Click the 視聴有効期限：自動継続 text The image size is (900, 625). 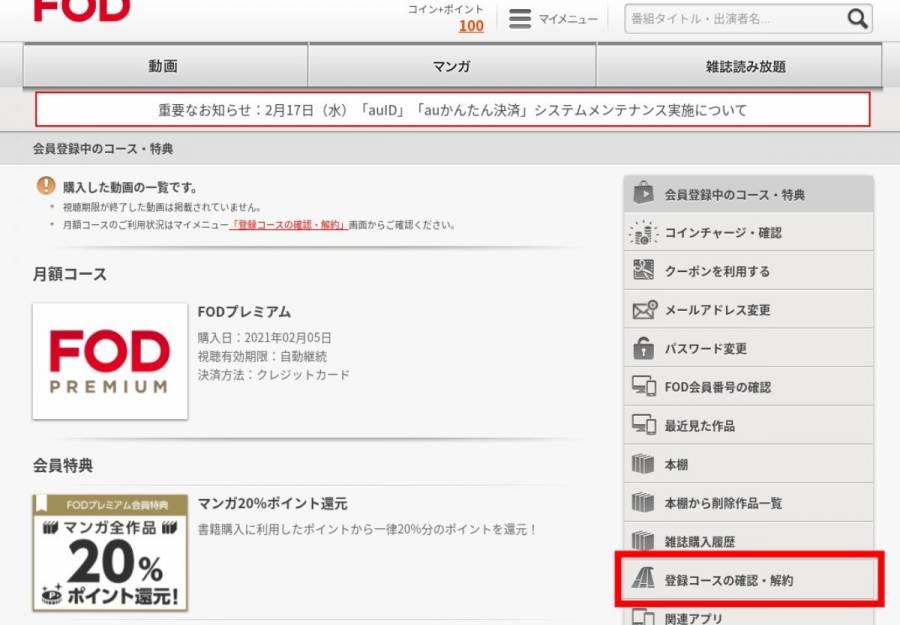click(262, 356)
